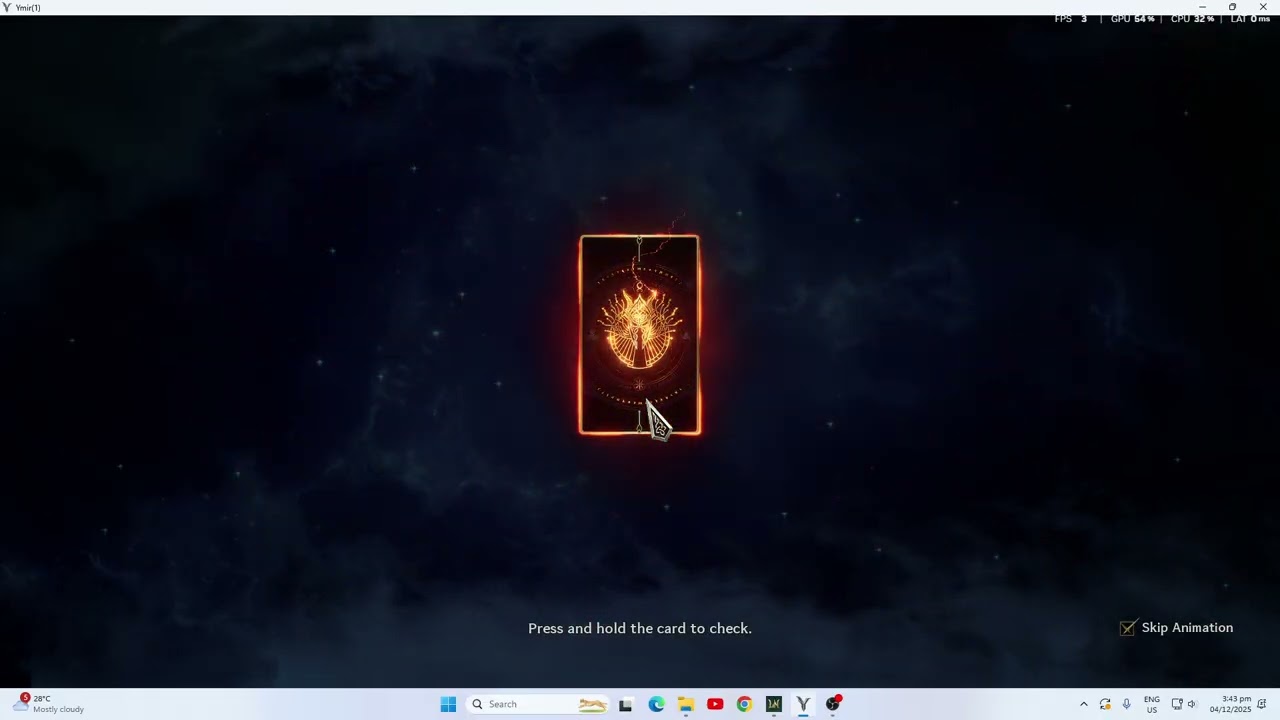Click the CPU 32% overlay reading
The height and width of the screenshot is (720, 1280).
coord(1192,19)
